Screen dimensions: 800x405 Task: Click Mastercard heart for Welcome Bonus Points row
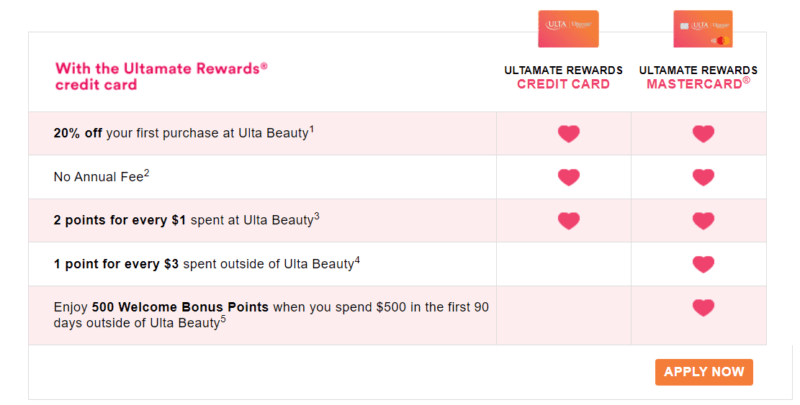[x=703, y=308]
